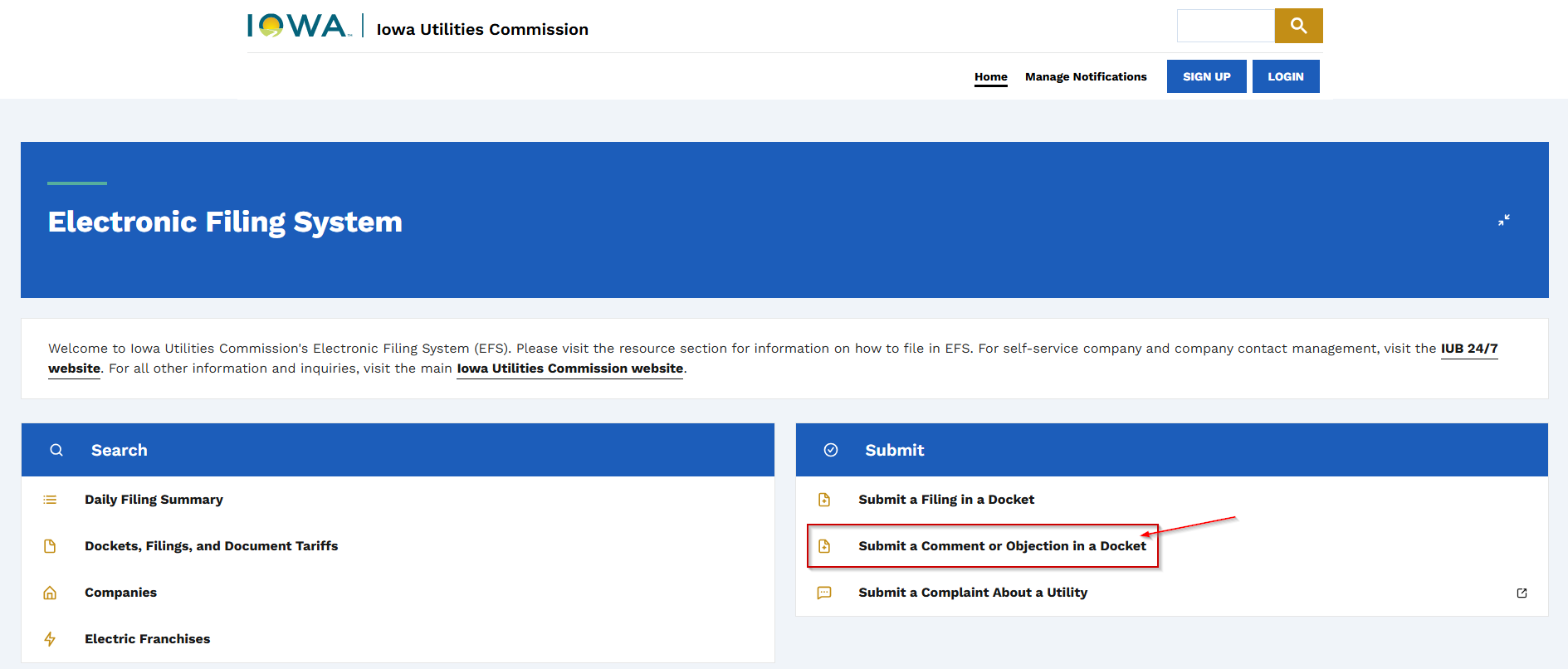Select Submit a Complaint About a Utility

pos(973,593)
